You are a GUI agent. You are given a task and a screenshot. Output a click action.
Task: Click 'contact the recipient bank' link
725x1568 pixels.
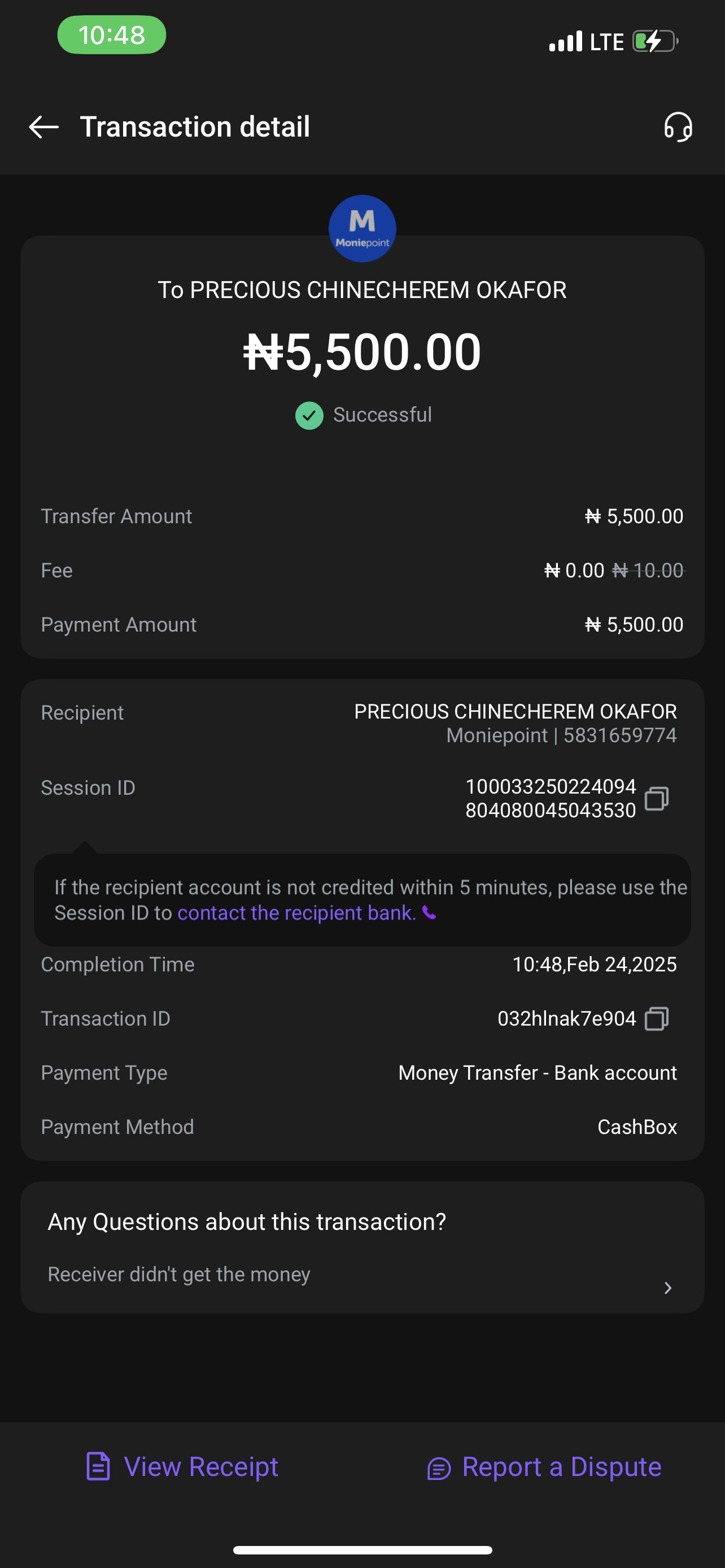296,913
